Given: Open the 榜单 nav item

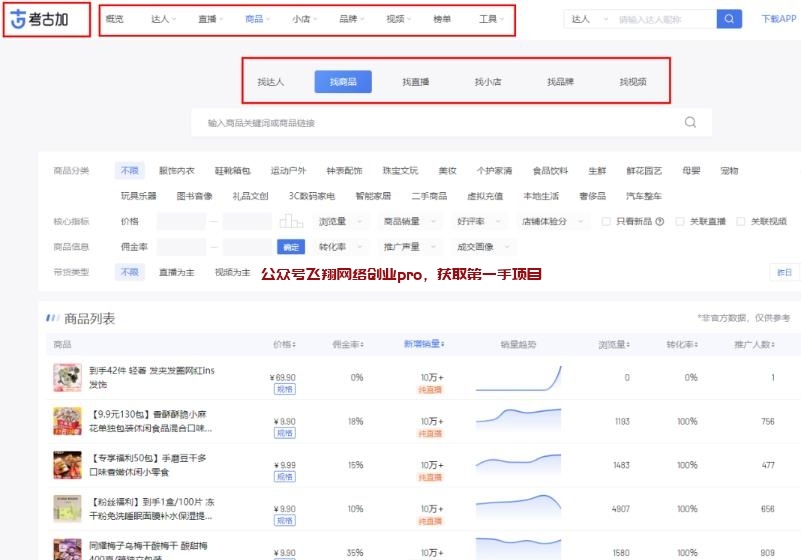Looking at the screenshot, I should (442, 19).
